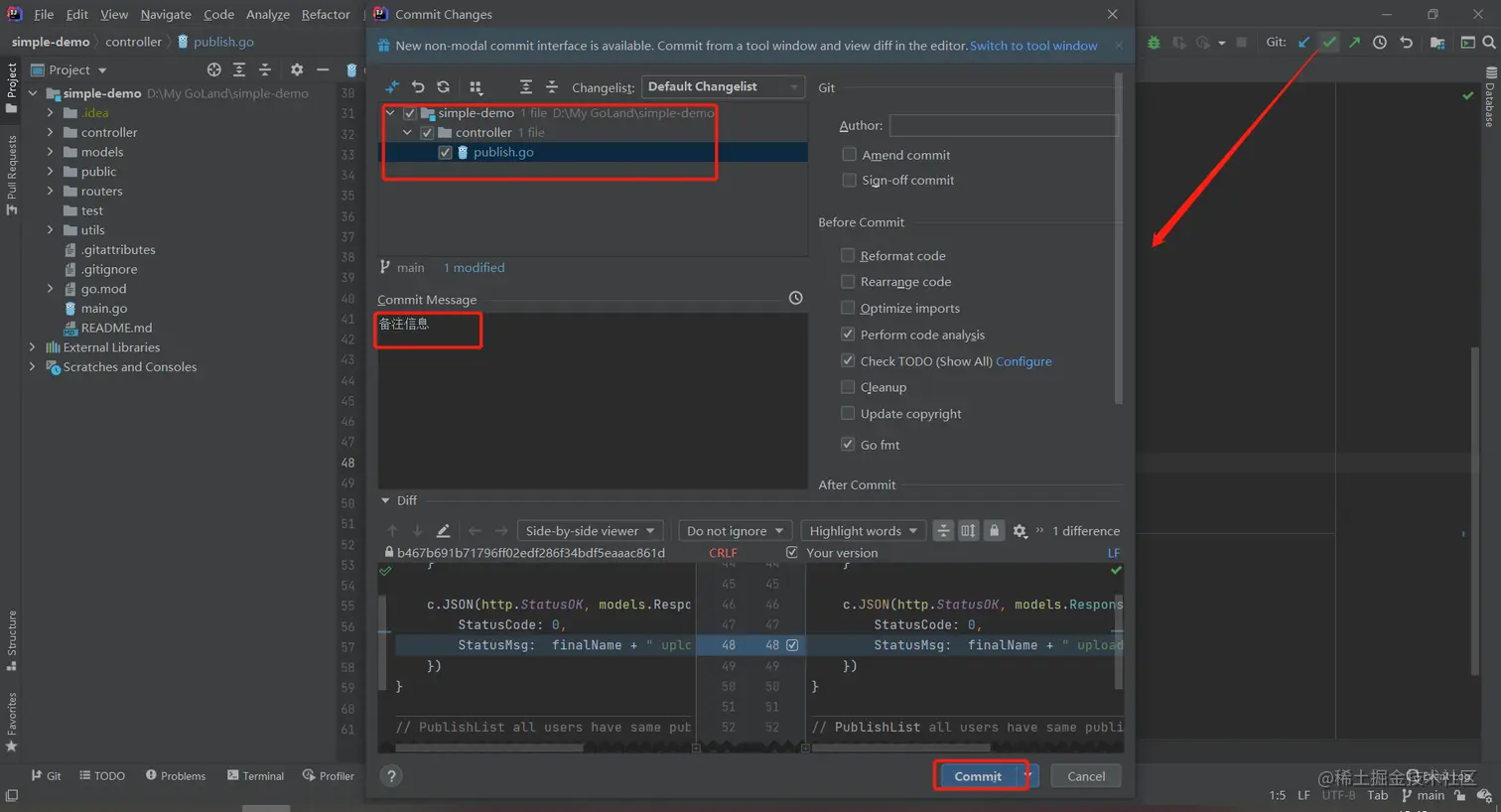Click the Switch to tool window link
The height and width of the screenshot is (812, 1501).
[1033, 46]
